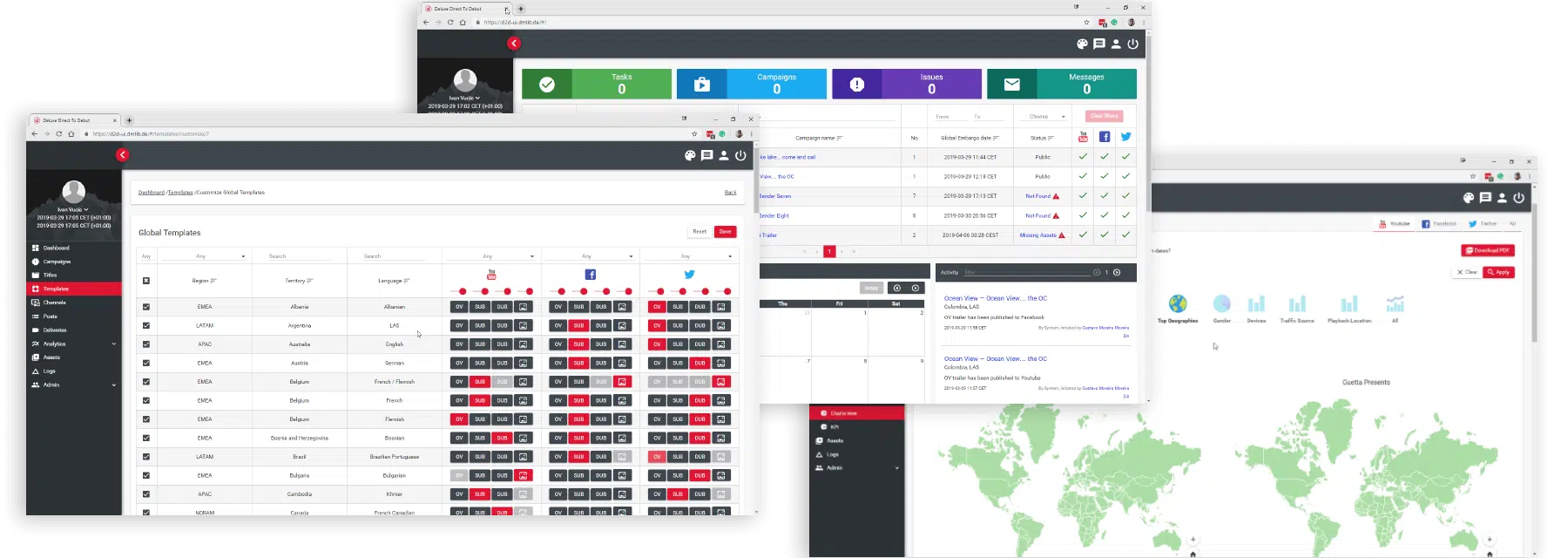Click the Campaigns tile on the dashboard window
This screenshot has height=558, width=1568.
pos(752,84)
